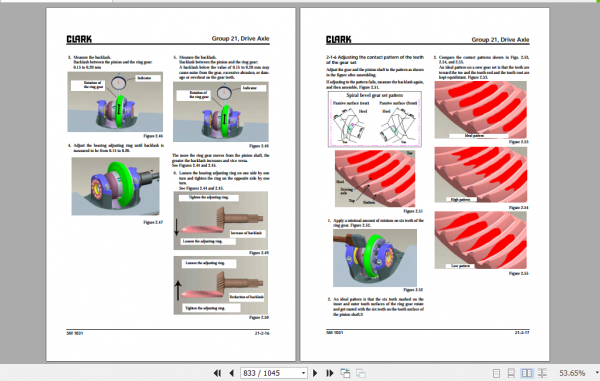Click the green ring gear image, Figure 2.47
Viewport: 600px width, 381px height.
click(x=116, y=186)
